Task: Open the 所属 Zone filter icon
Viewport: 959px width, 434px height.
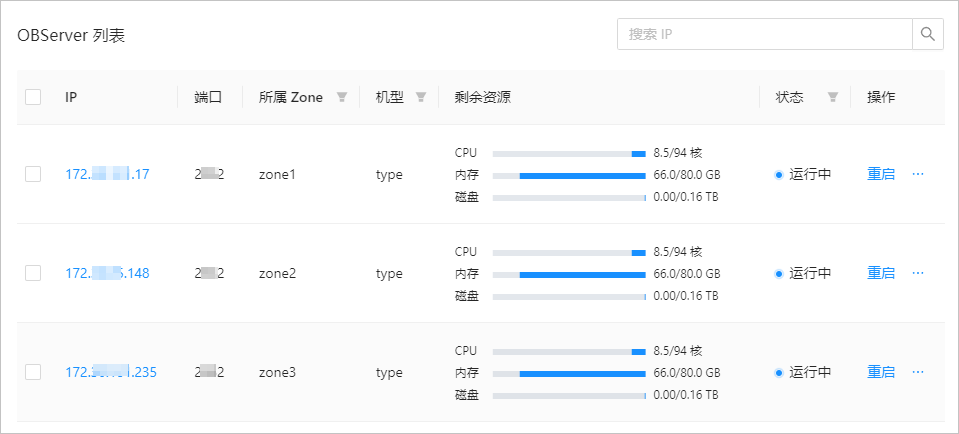Action: (342, 97)
